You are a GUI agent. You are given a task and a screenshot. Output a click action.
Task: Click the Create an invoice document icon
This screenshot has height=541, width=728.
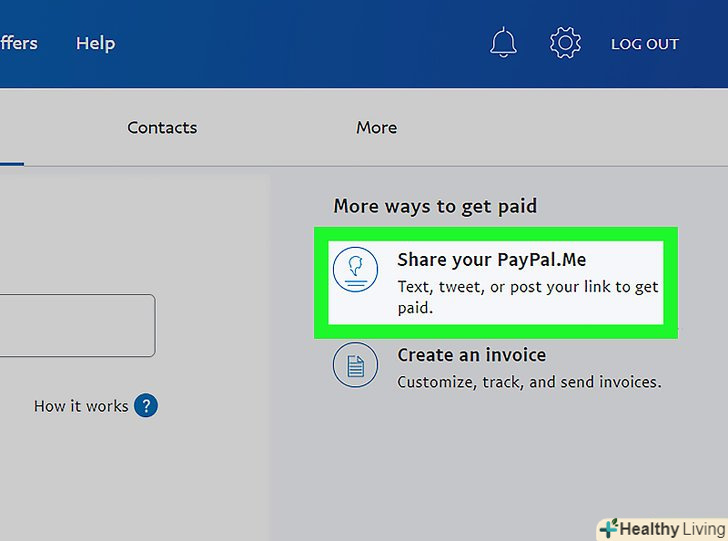(x=355, y=365)
